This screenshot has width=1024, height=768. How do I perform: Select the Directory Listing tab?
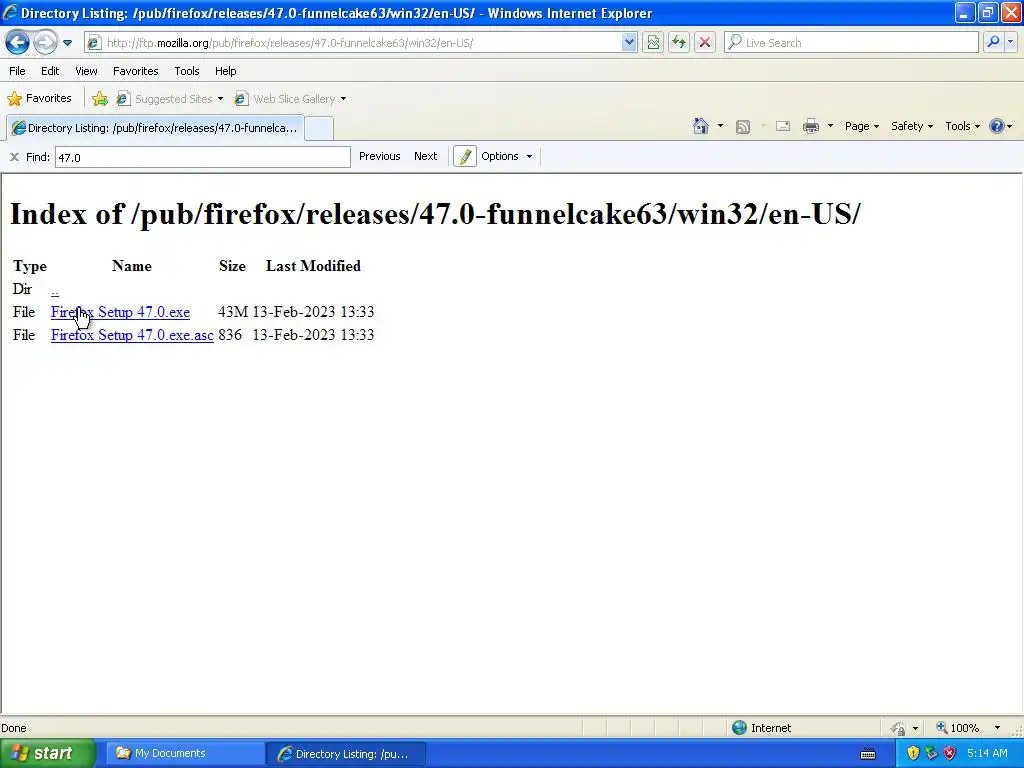155,128
